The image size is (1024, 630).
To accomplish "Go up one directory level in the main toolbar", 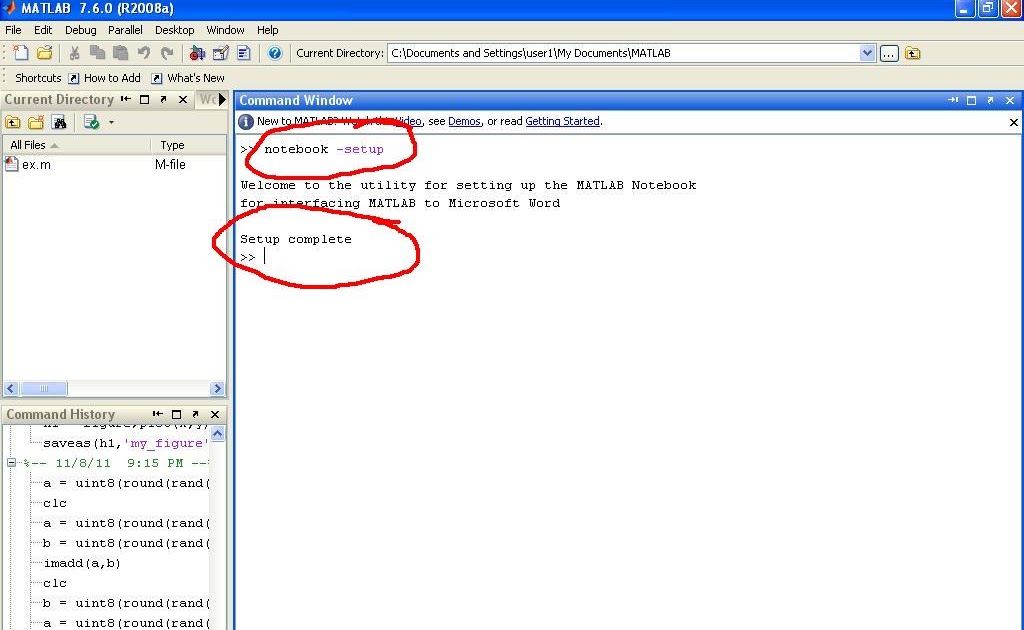I will point(912,54).
